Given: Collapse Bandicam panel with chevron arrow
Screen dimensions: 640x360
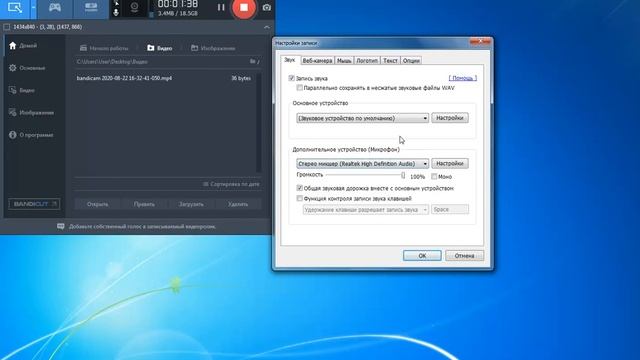Looking at the screenshot, I should pos(267,27).
